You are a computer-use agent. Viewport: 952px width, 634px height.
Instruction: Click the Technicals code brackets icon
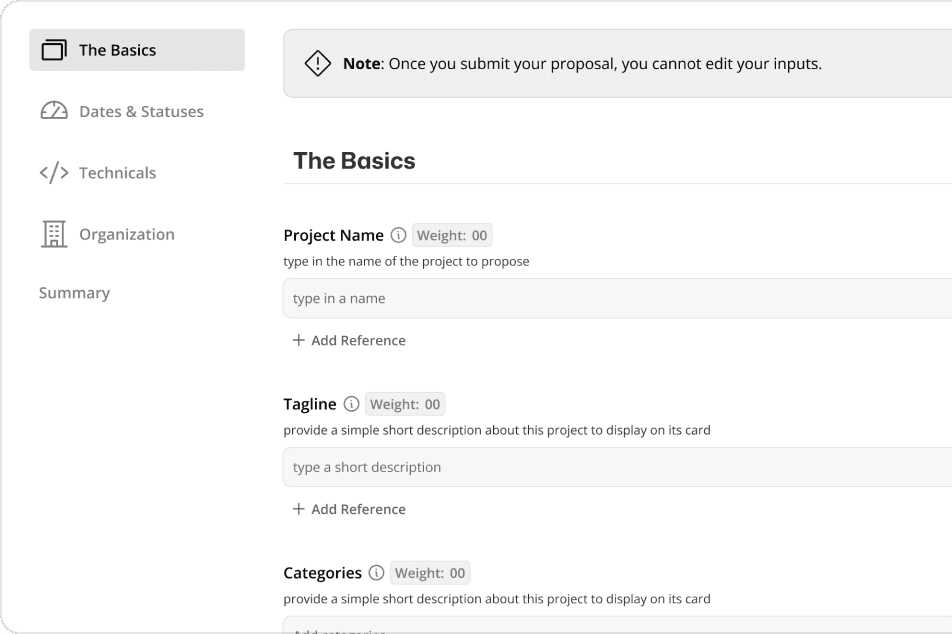pyautogui.click(x=54, y=173)
